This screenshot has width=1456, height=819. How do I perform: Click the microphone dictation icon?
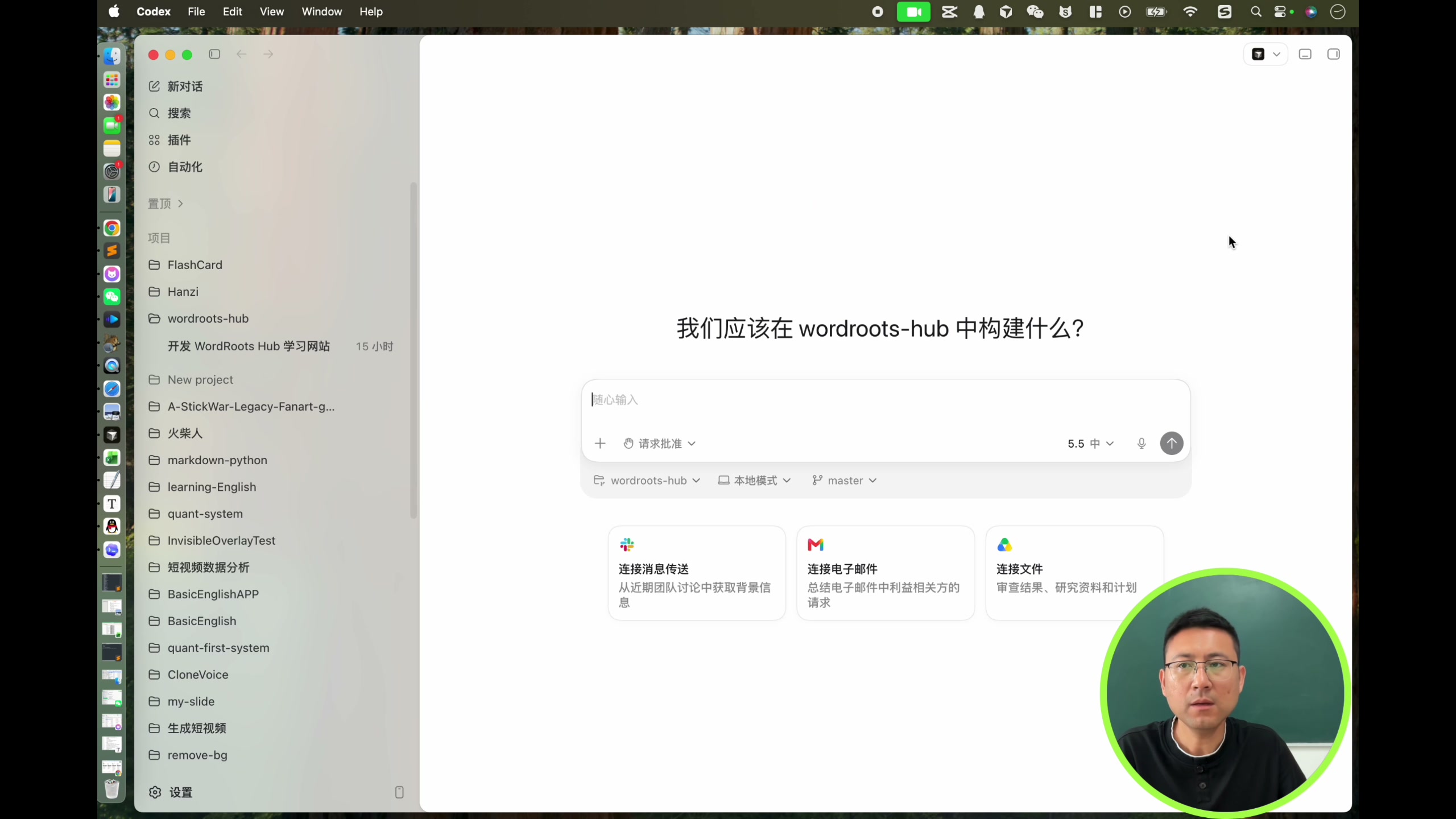pyautogui.click(x=1141, y=444)
